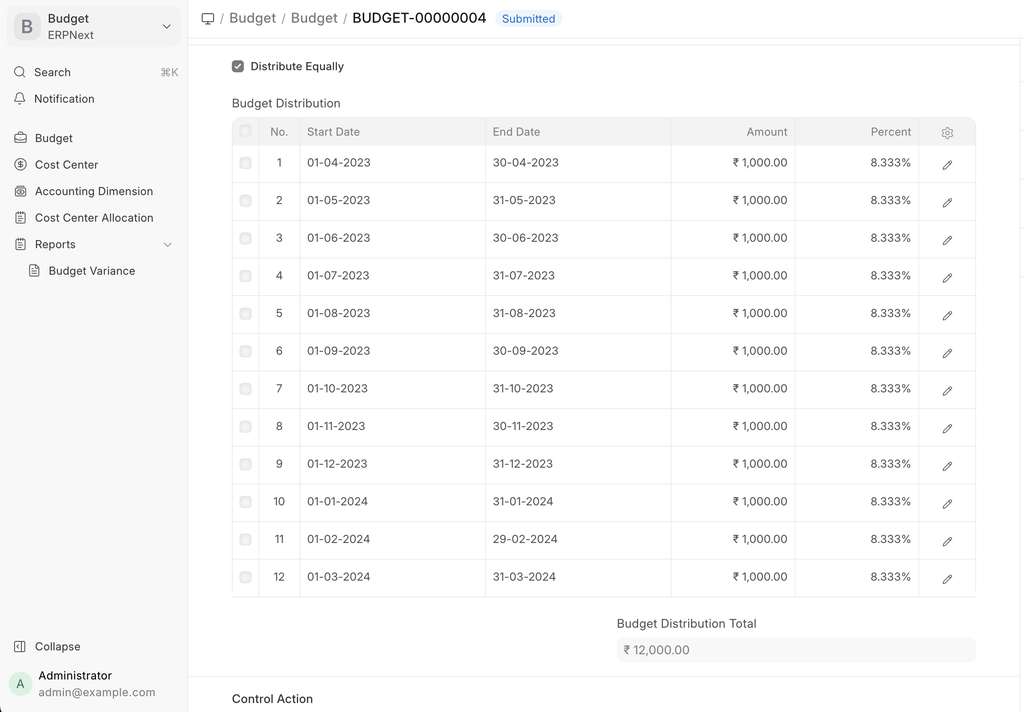Click the Collapse sidebar icon
This screenshot has width=1024, height=712.
click(20, 647)
